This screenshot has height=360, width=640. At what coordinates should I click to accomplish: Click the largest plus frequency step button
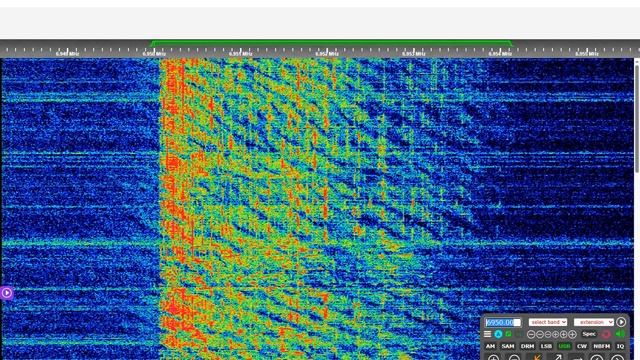572,334
